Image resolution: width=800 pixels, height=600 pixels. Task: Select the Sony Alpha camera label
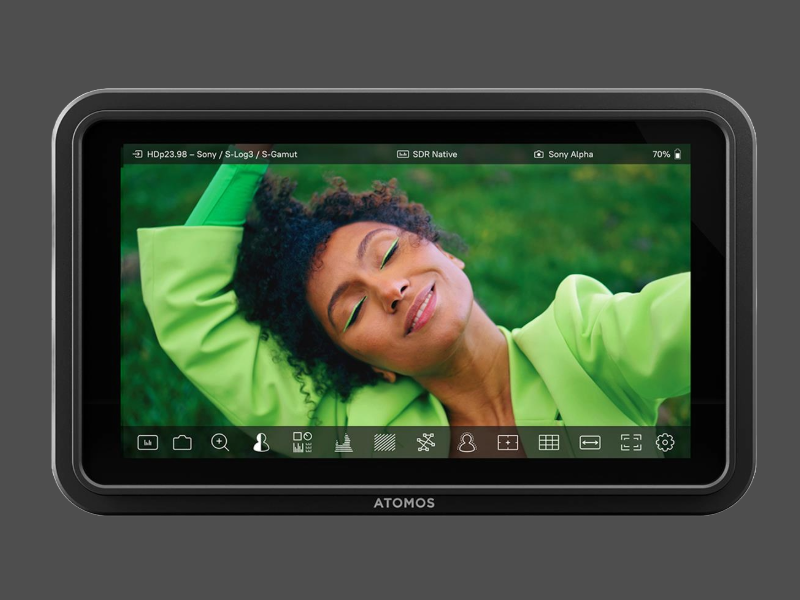click(570, 154)
